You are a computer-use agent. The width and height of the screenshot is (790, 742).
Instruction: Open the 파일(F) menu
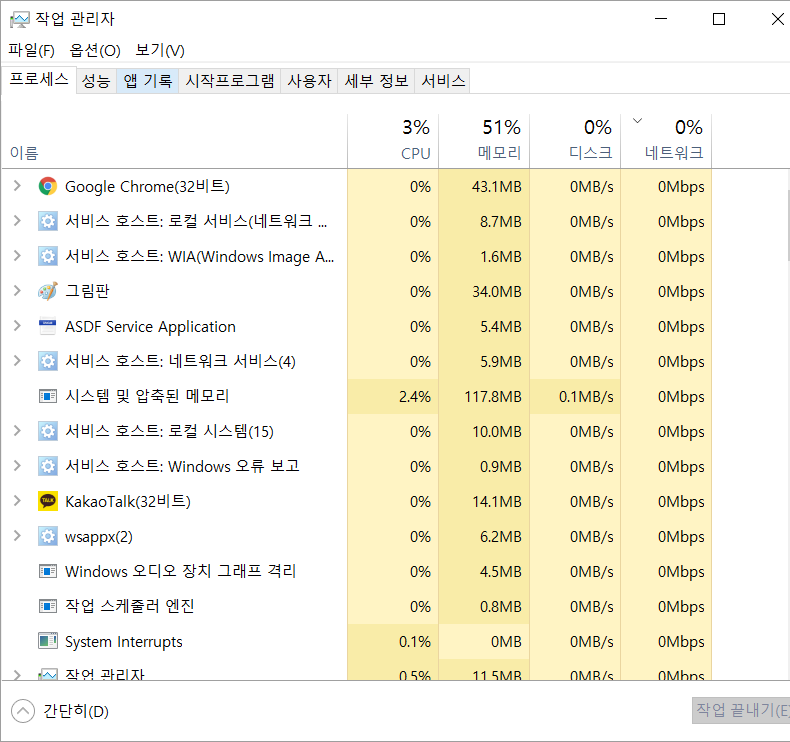(31, 50)
